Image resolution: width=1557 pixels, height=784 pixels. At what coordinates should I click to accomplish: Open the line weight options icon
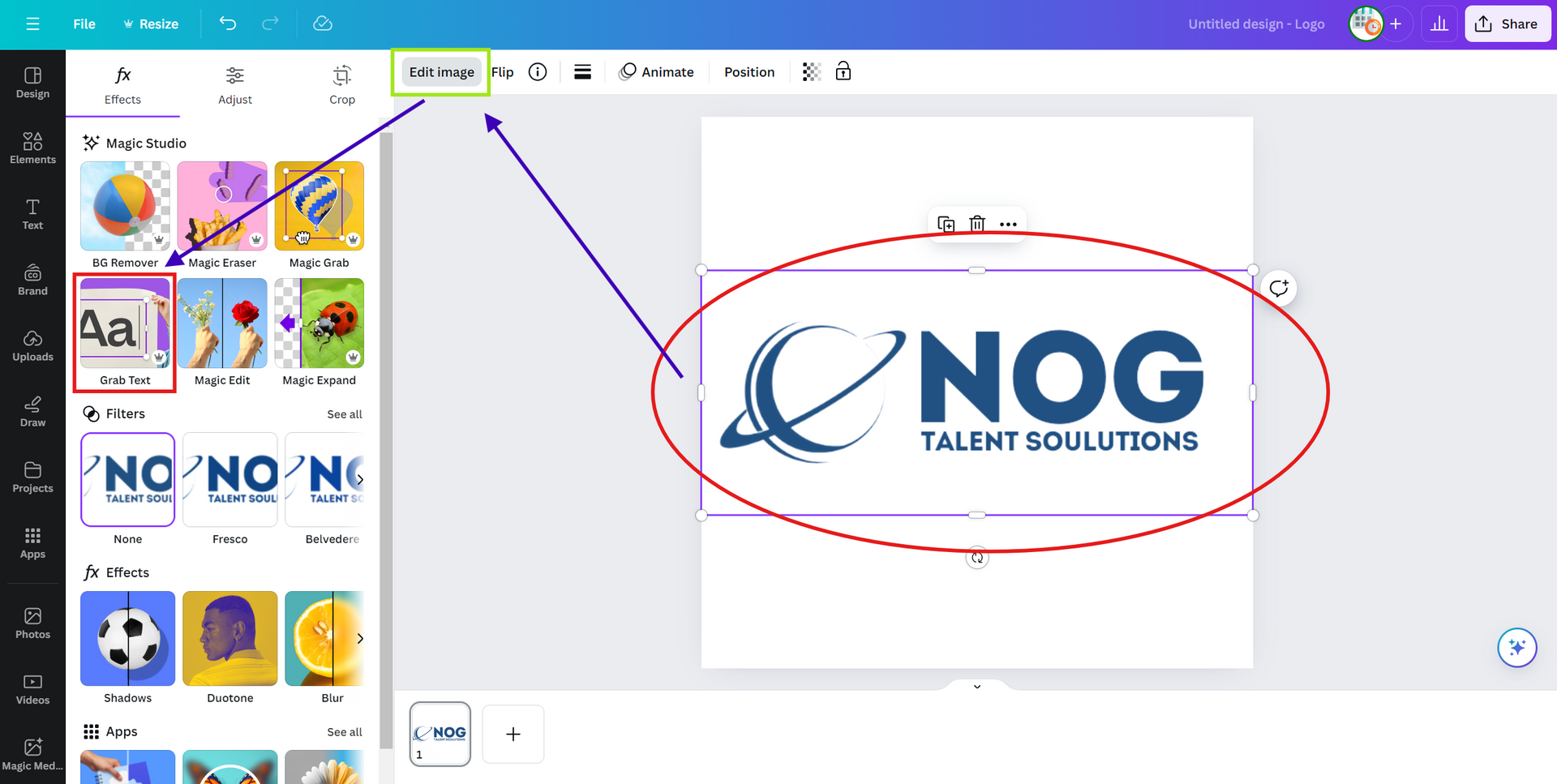[582, 72]
